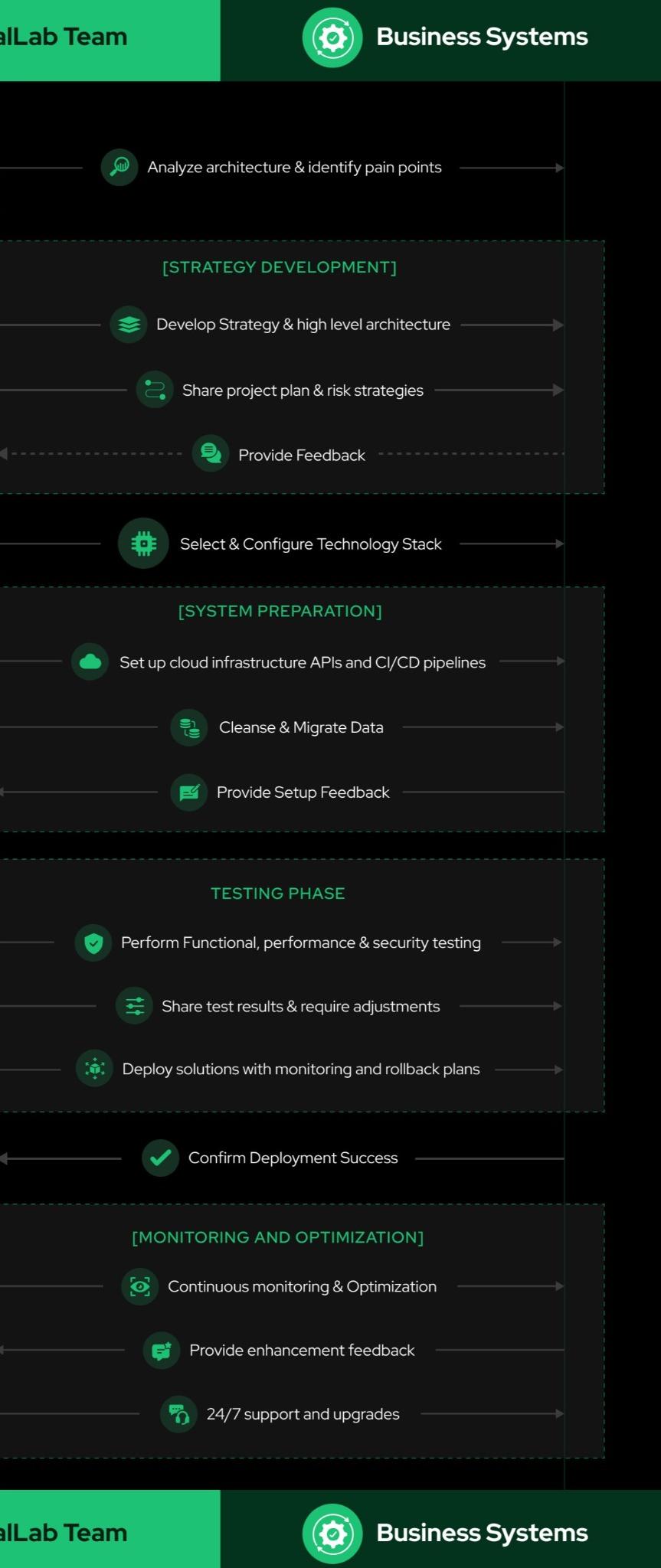Viewport: 661px width, 1568px height.
Task: Click the System Preparation section heading
Action: coord(280,611)
